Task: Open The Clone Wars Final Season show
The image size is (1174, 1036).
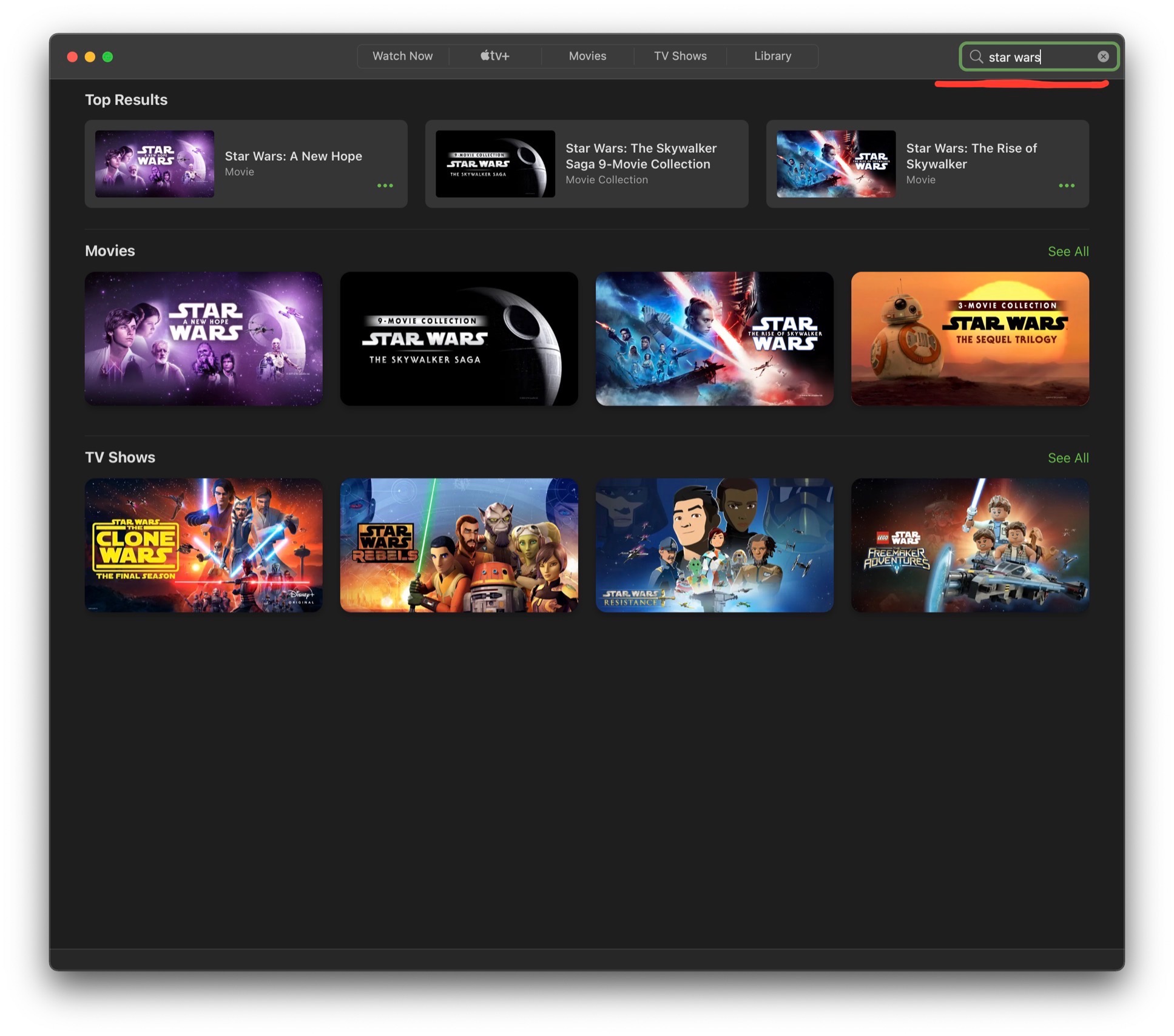Action: [x=203, y=545]
